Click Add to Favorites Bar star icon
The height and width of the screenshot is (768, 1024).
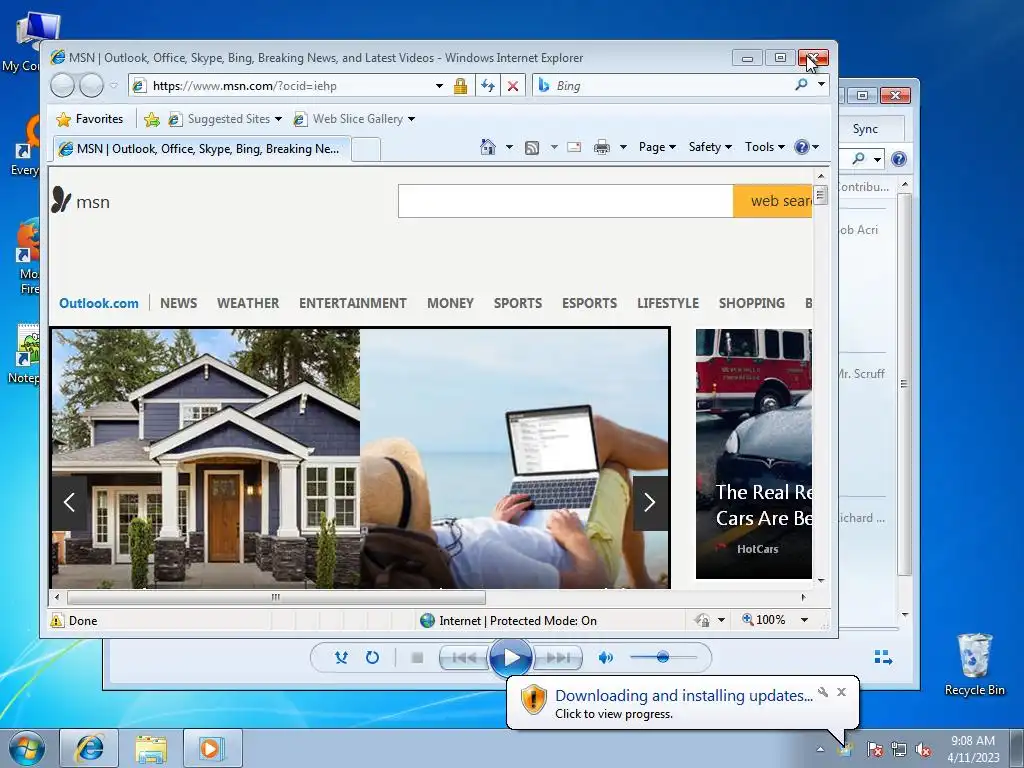(152, 119)
